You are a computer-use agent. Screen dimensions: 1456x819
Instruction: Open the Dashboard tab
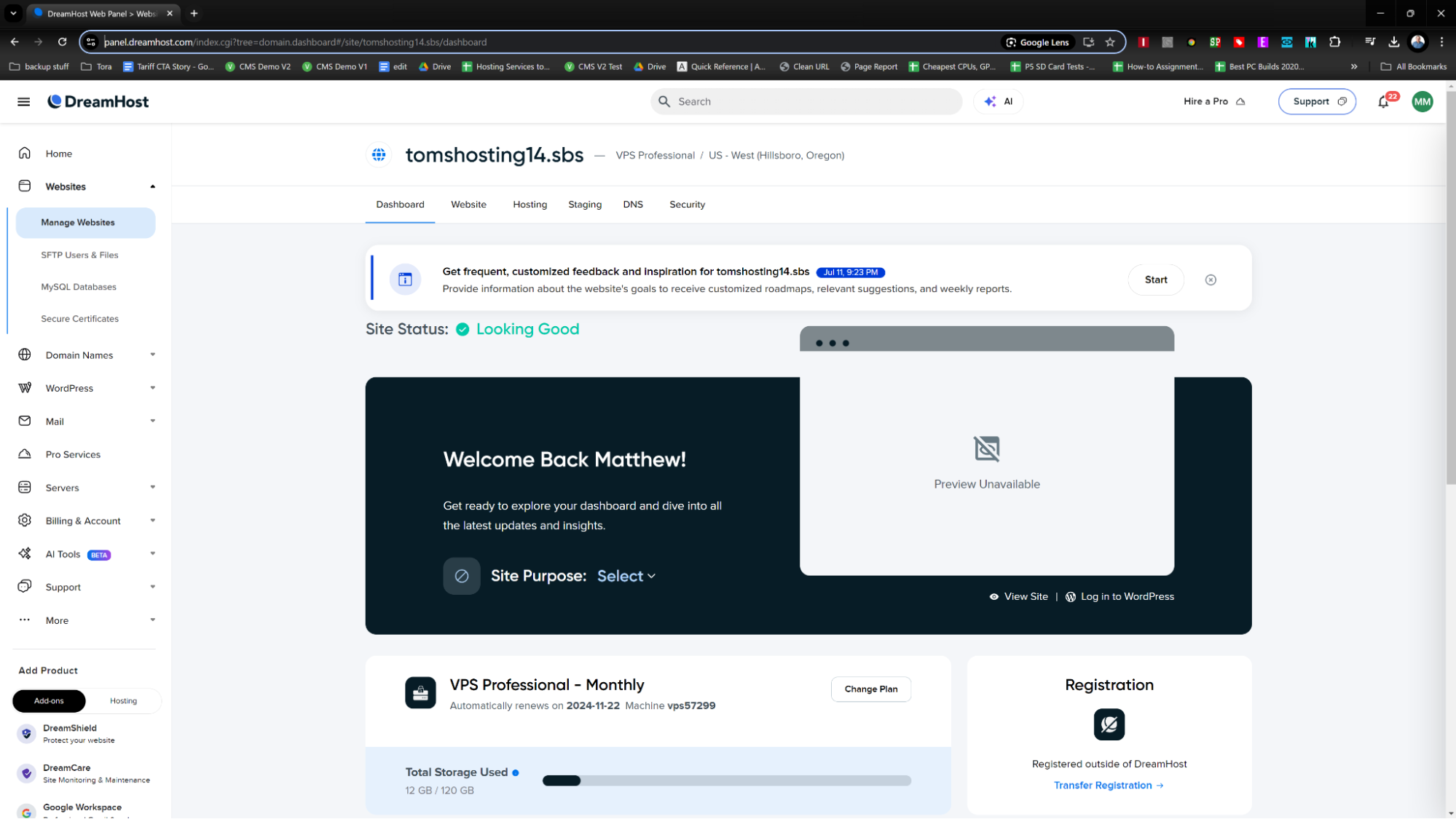[x=400, y=205]
